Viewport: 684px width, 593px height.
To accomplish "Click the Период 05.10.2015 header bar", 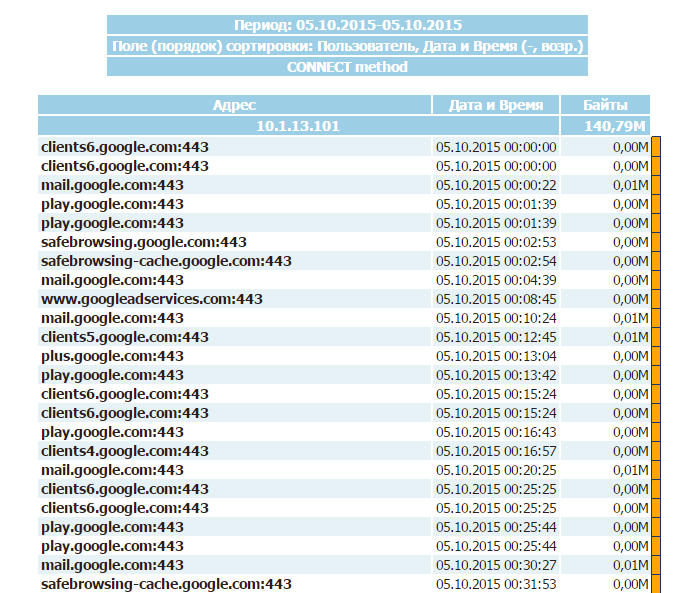I will tap(347, 25).
